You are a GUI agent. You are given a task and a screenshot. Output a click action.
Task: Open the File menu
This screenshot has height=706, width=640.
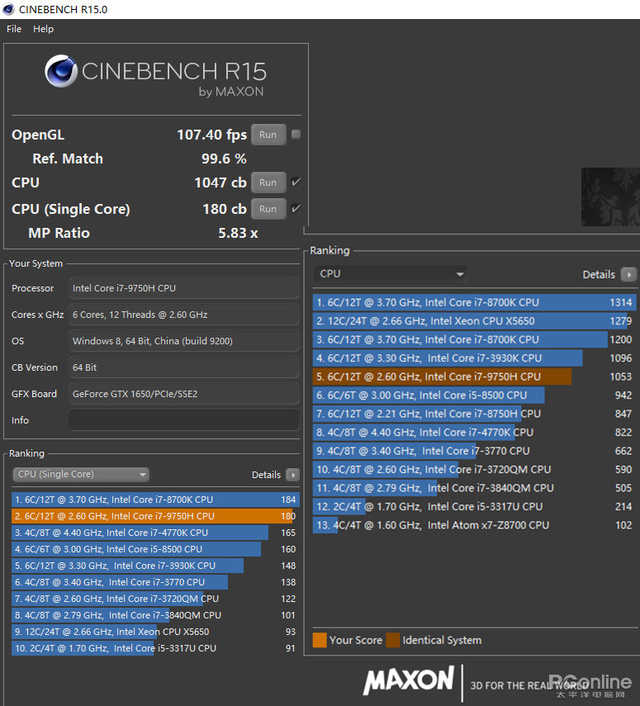pos(14,29)
